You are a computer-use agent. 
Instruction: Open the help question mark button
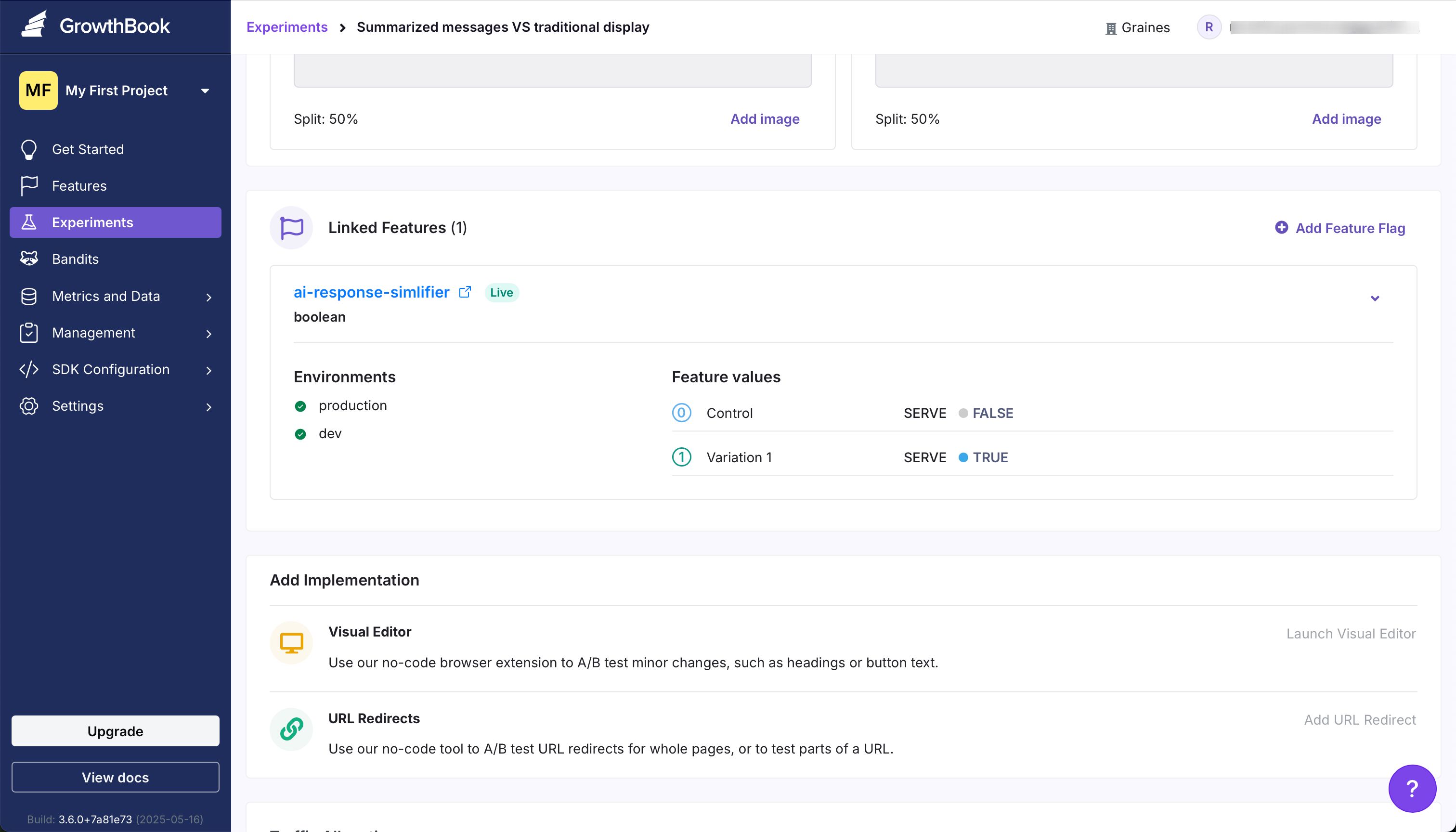click(x=1412, y=789)
